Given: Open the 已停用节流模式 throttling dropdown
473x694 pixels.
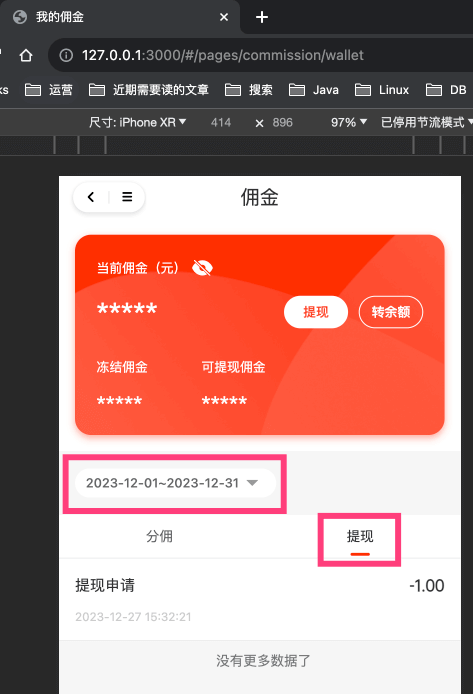Looking at the screenshot, I should (x=427, y=122).
